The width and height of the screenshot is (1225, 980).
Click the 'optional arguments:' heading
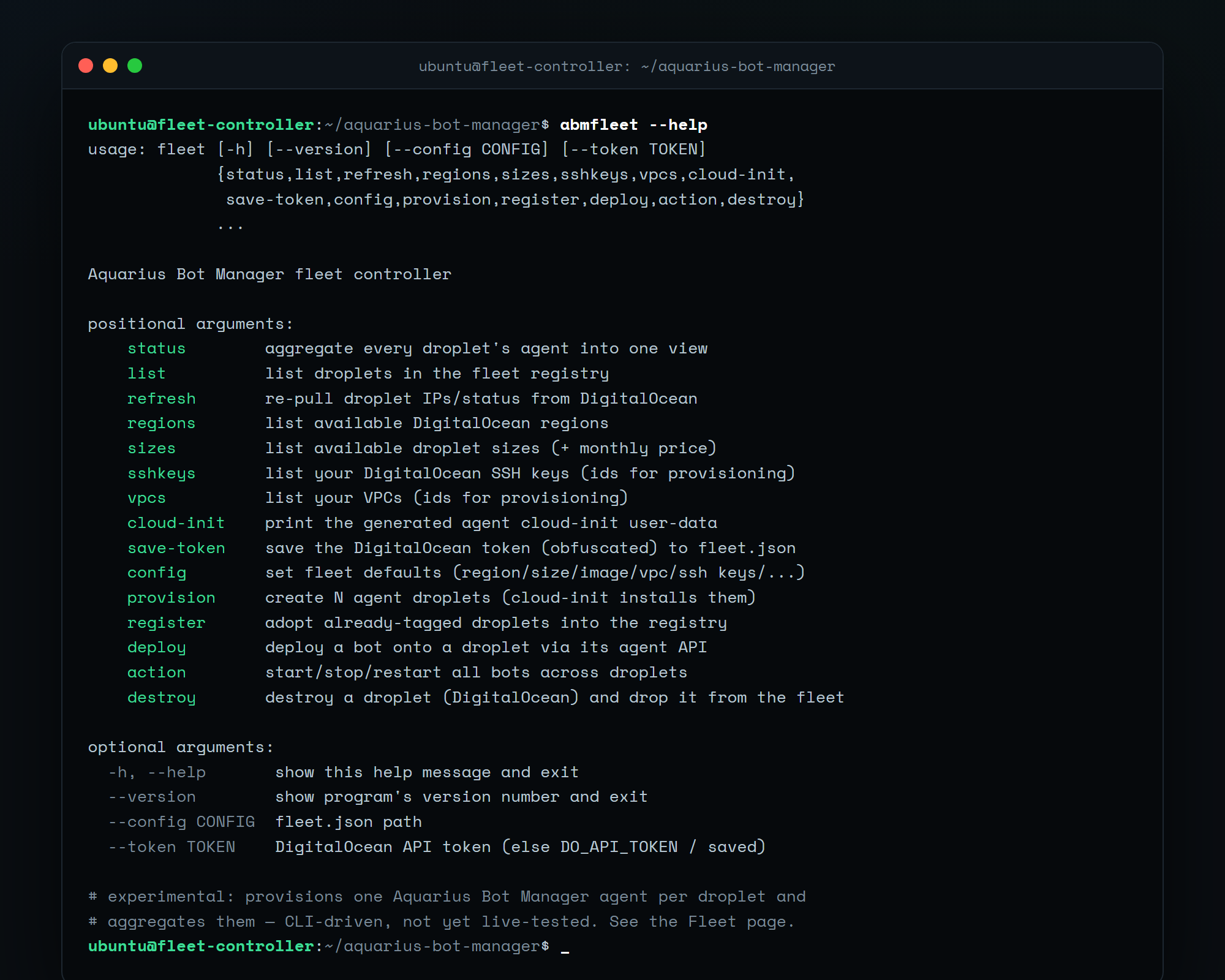181,747
